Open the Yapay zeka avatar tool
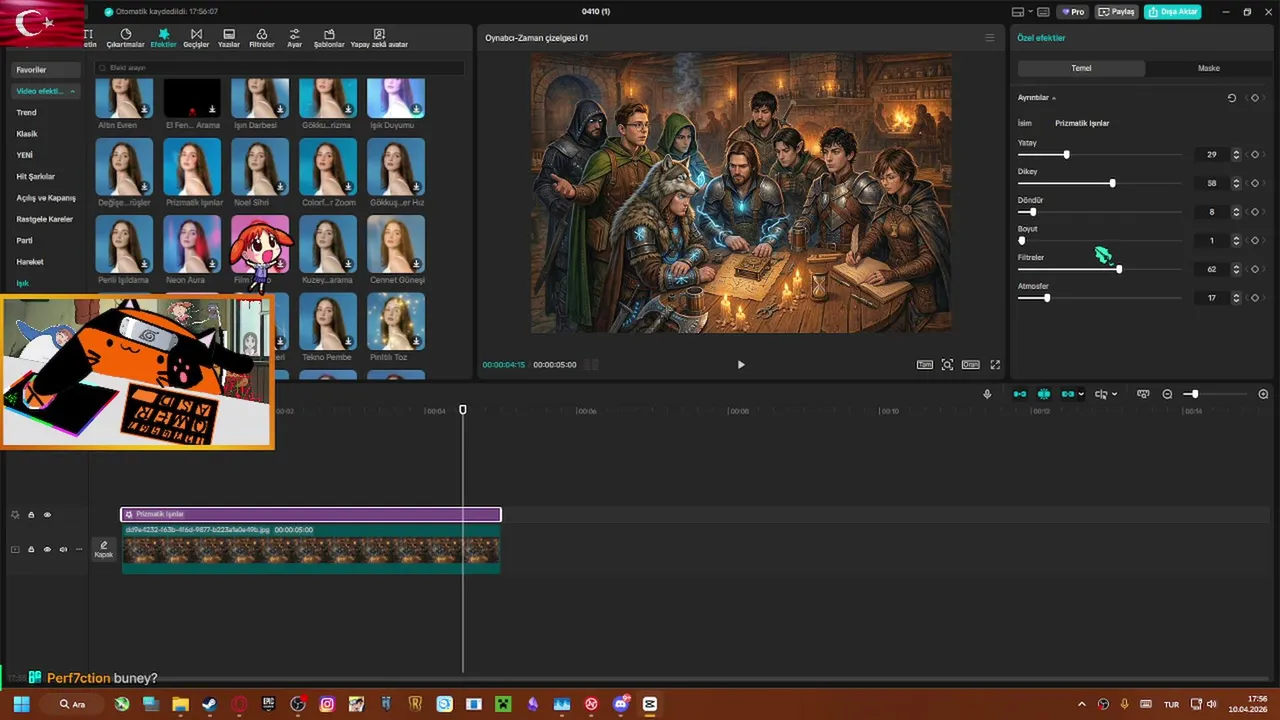 pos(379,38)
